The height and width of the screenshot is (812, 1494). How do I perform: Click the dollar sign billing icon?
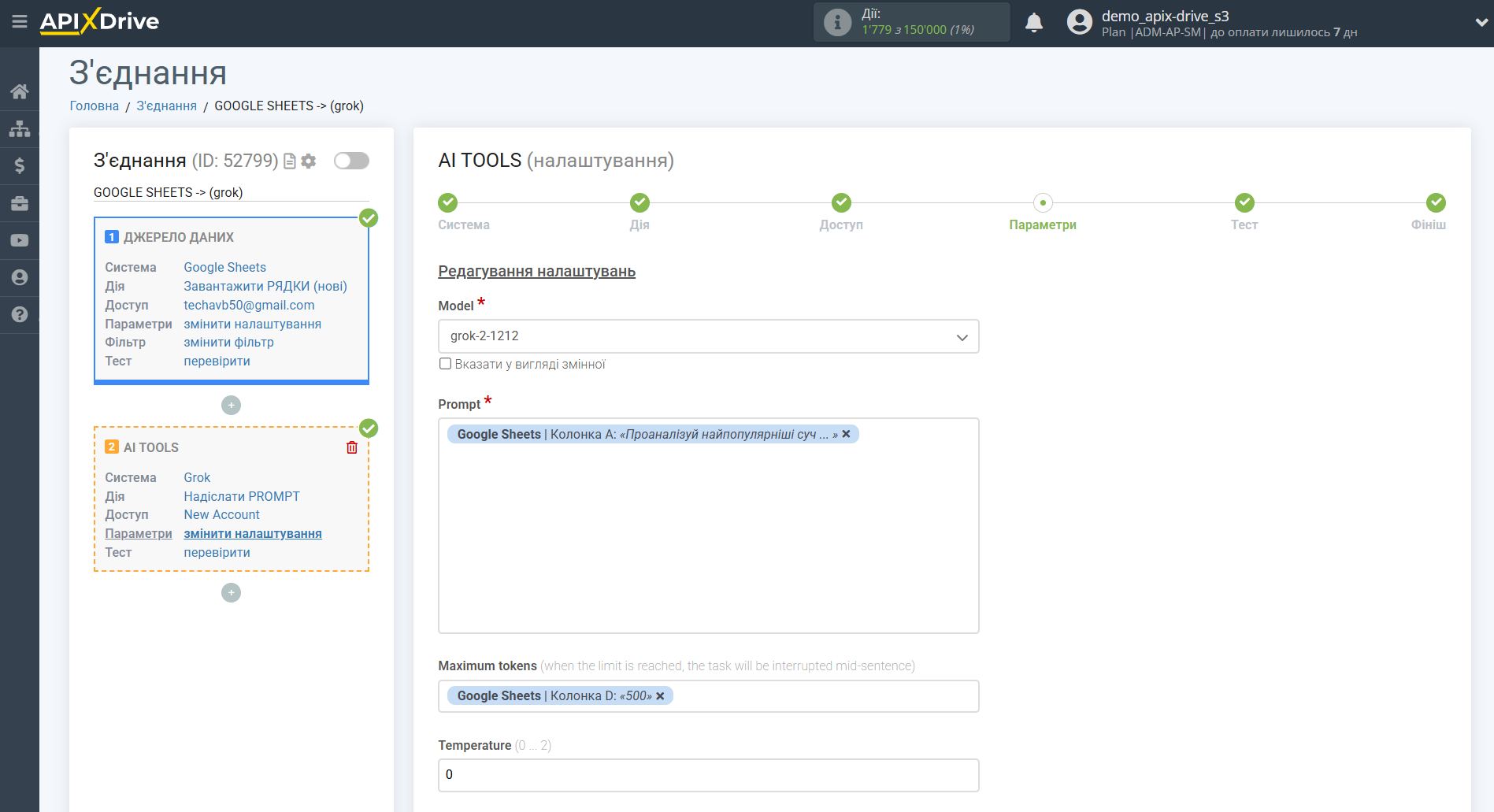(x=20, y=165)
